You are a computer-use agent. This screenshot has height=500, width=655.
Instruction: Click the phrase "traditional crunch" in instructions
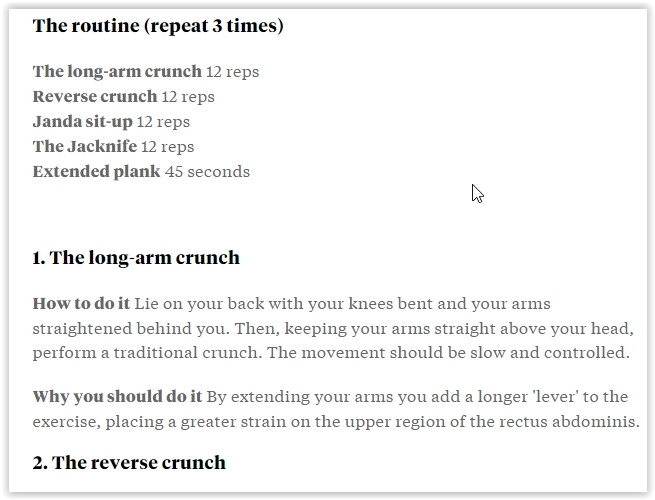[192, 353]
